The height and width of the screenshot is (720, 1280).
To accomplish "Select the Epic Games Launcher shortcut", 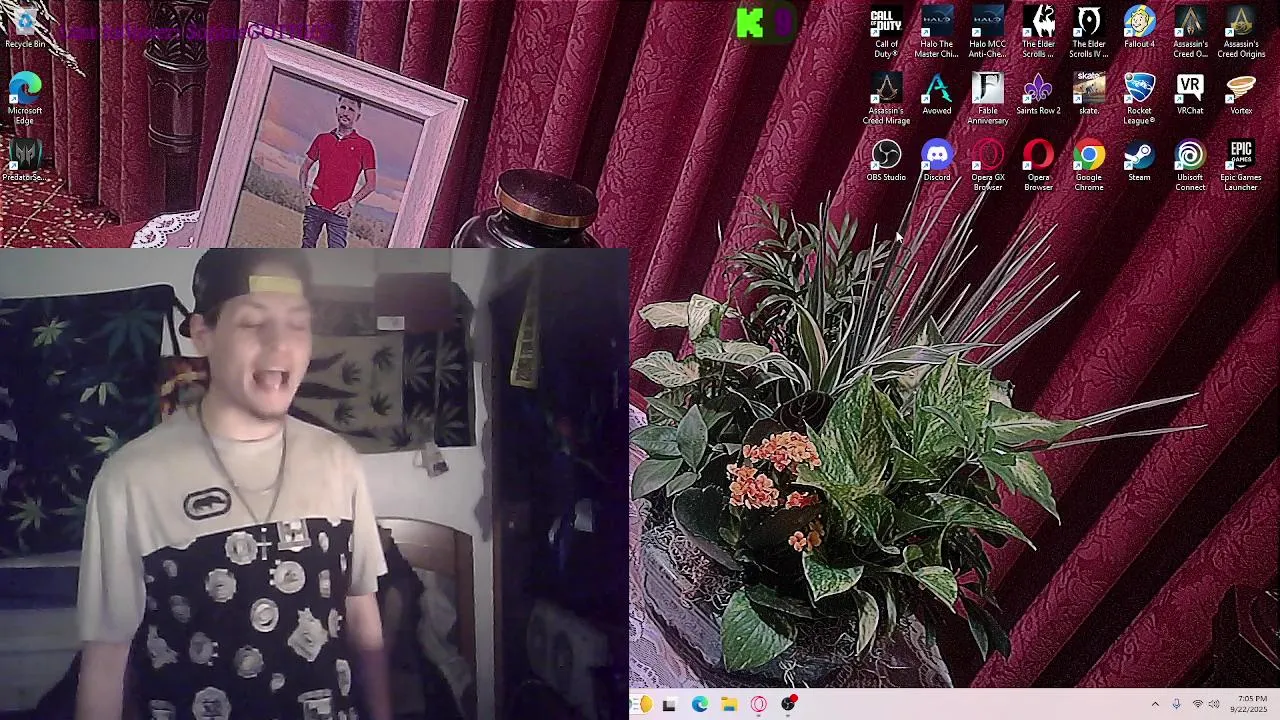I will coord(1241,166).
